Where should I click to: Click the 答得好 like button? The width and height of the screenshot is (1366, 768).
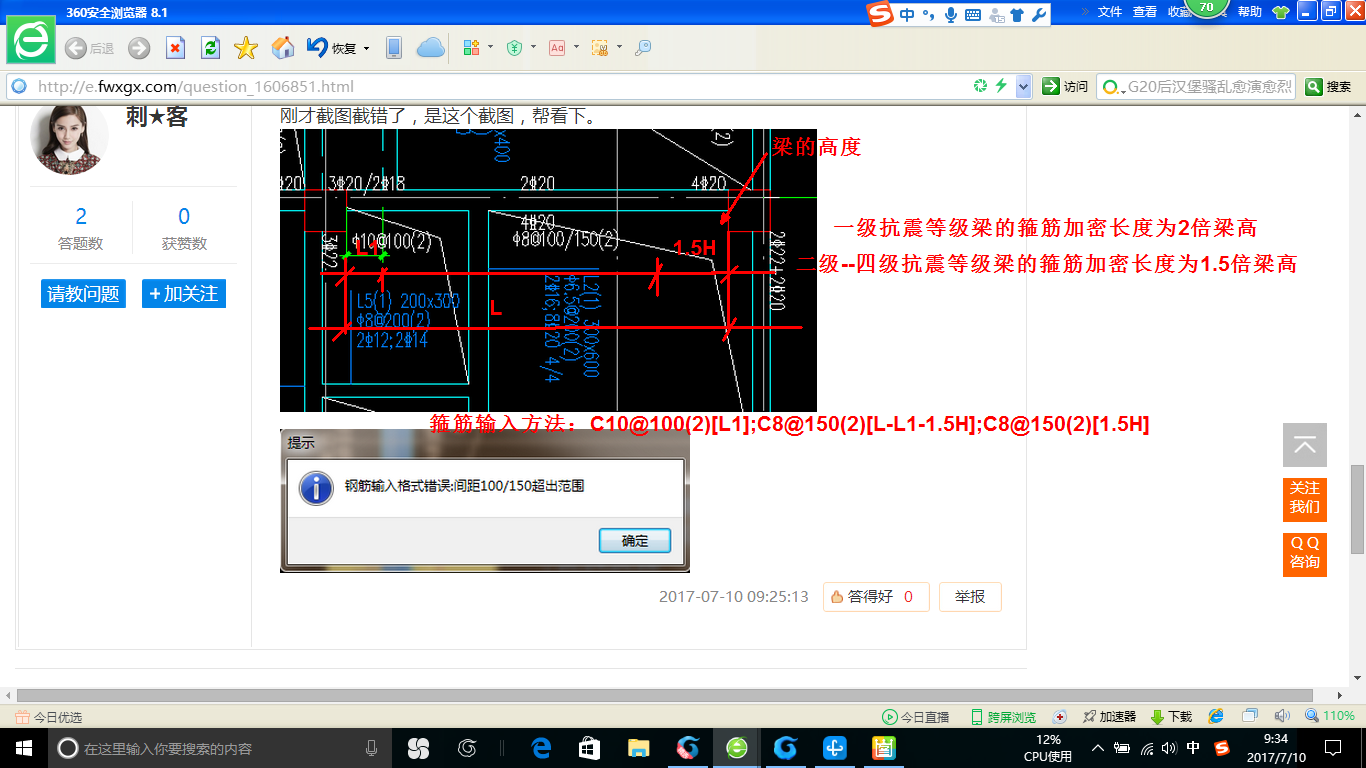[876, 597]
